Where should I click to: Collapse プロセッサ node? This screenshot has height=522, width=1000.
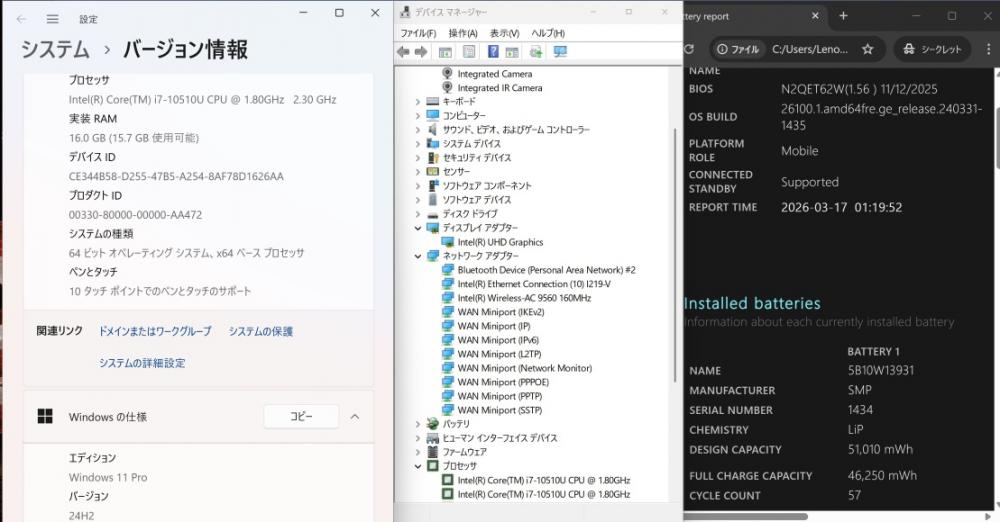tap(418, 466)
